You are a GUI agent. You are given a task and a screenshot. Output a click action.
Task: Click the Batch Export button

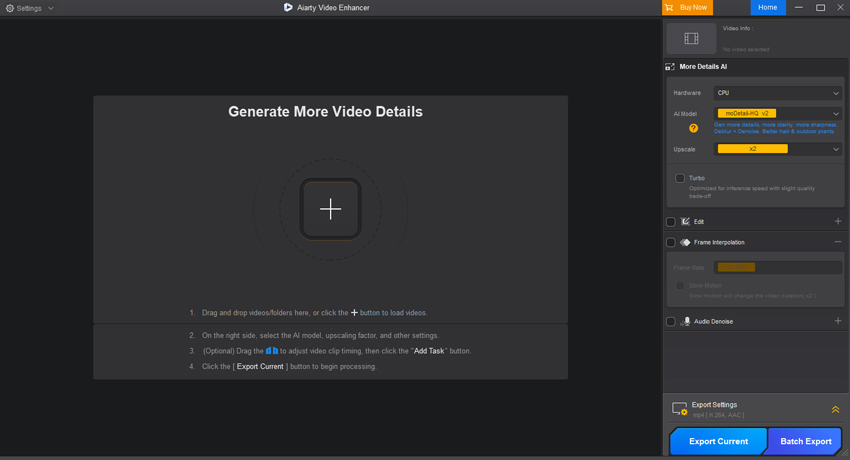click(805, 441)
